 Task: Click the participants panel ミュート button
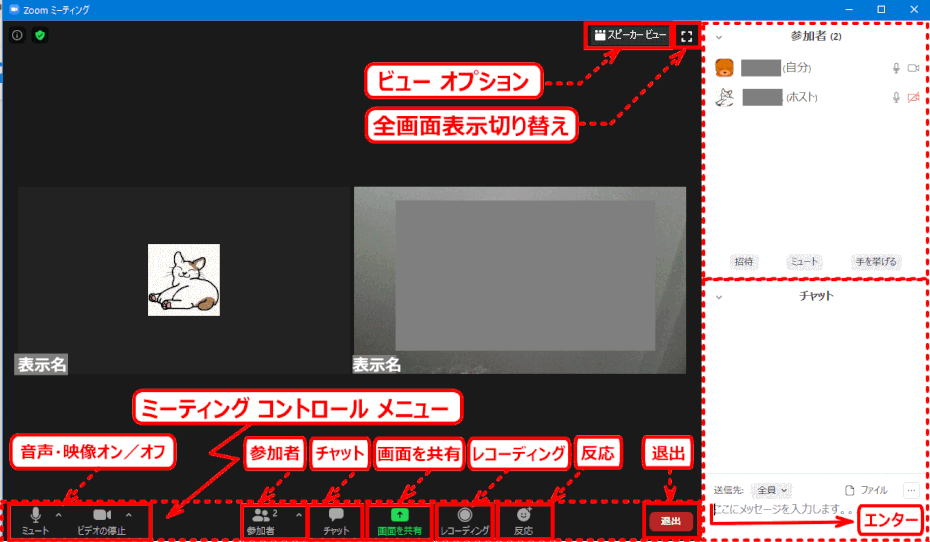coord(803,261)
